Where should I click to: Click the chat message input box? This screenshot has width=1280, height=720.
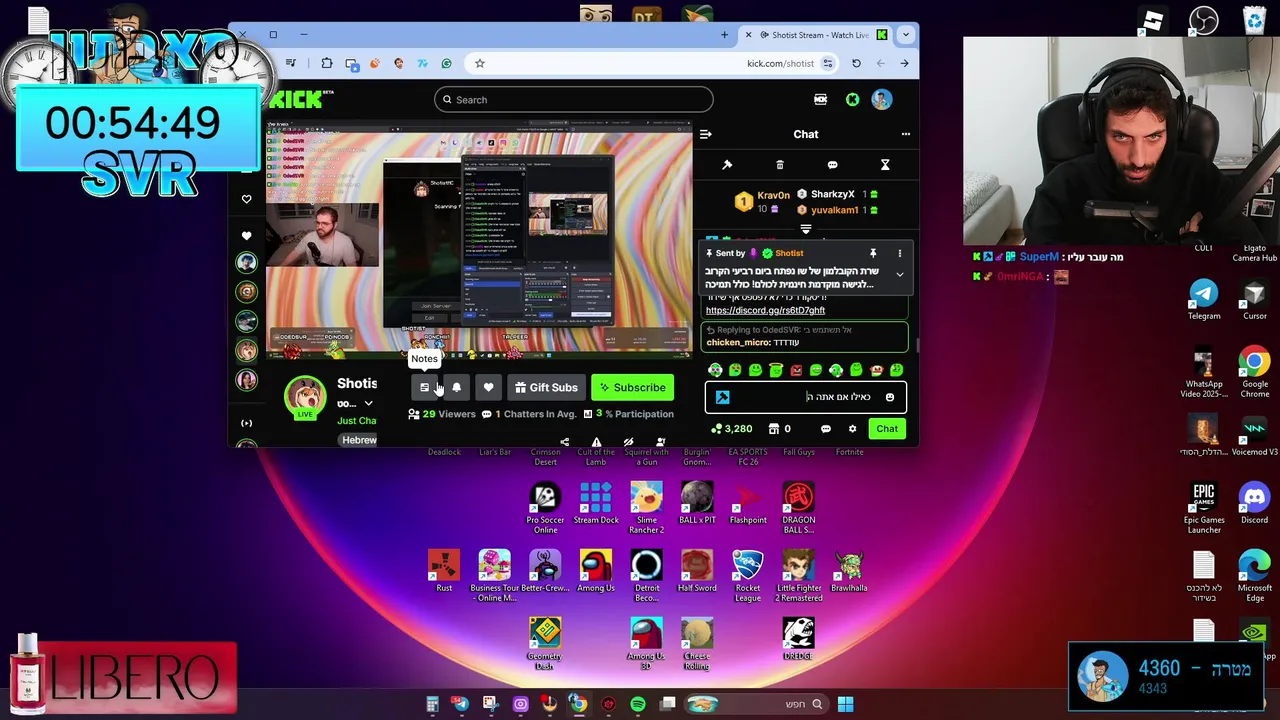(807, 397)
